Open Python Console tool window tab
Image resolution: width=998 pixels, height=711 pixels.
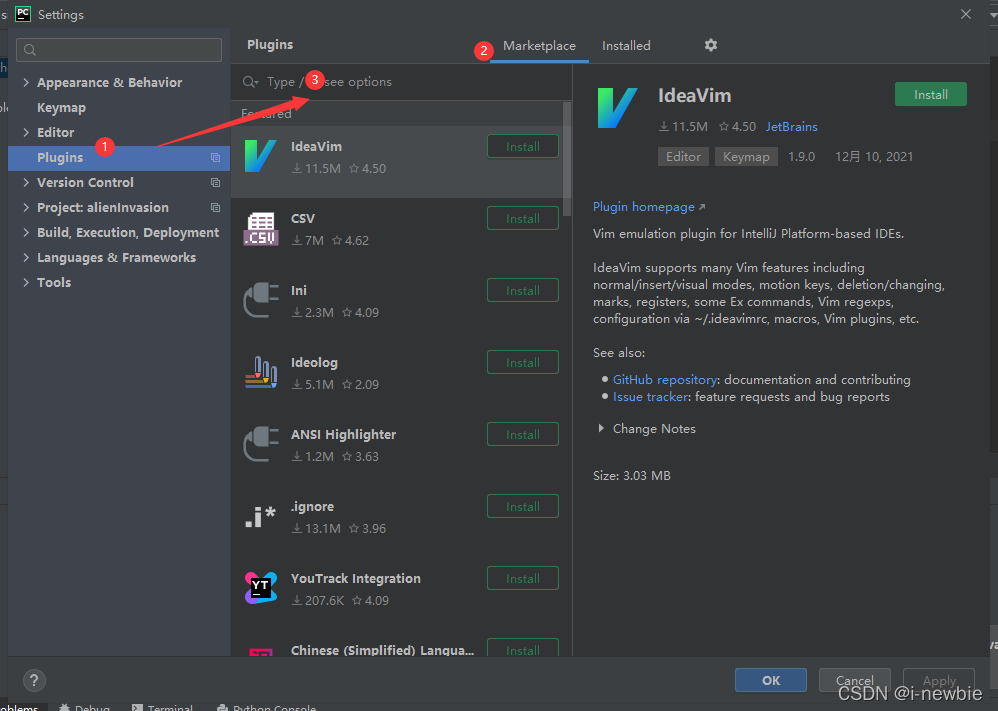(x=267, y=708)
